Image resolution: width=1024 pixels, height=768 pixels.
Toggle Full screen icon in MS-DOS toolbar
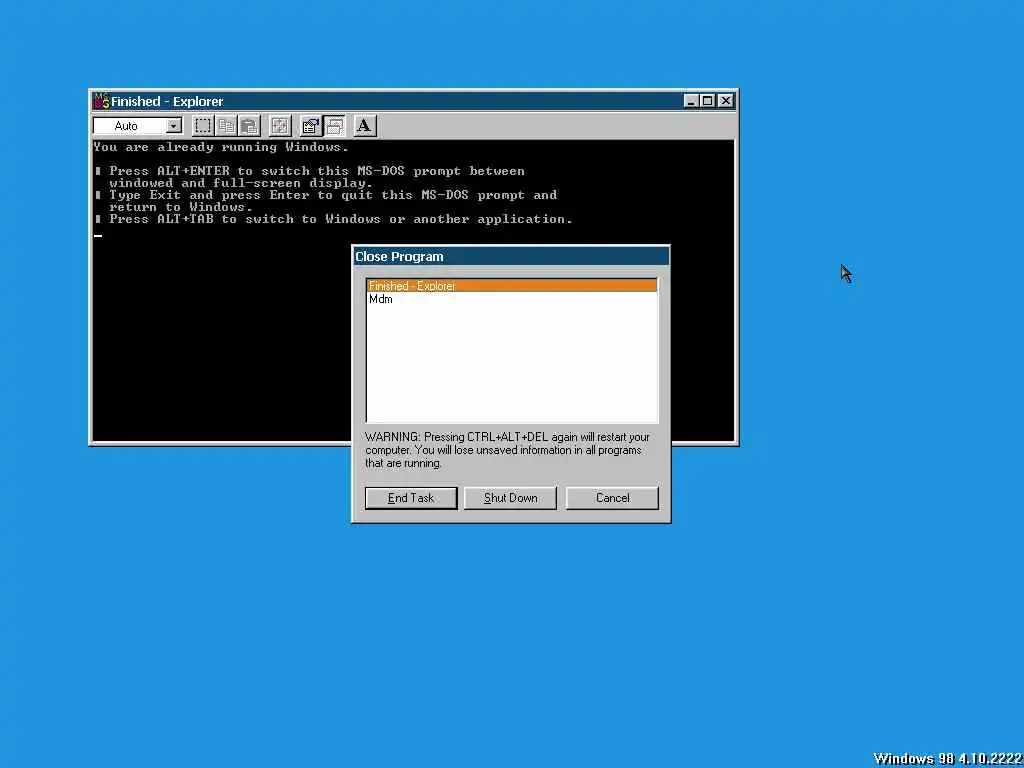(x=280, y=125)
